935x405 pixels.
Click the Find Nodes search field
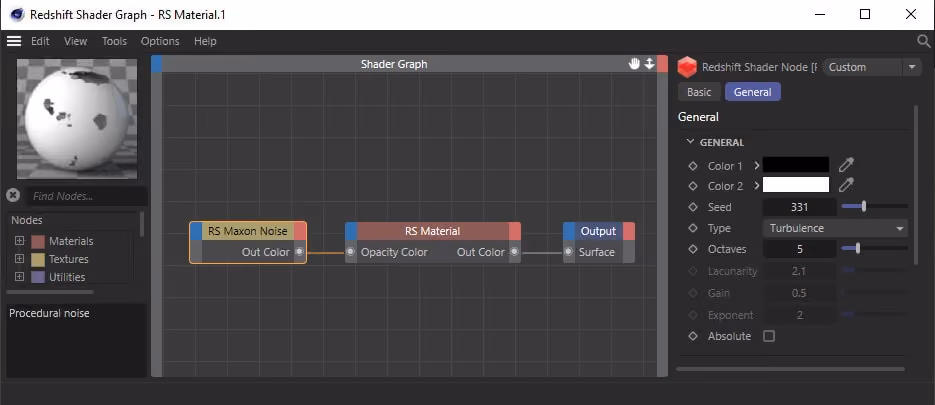[x=85, y=196]
